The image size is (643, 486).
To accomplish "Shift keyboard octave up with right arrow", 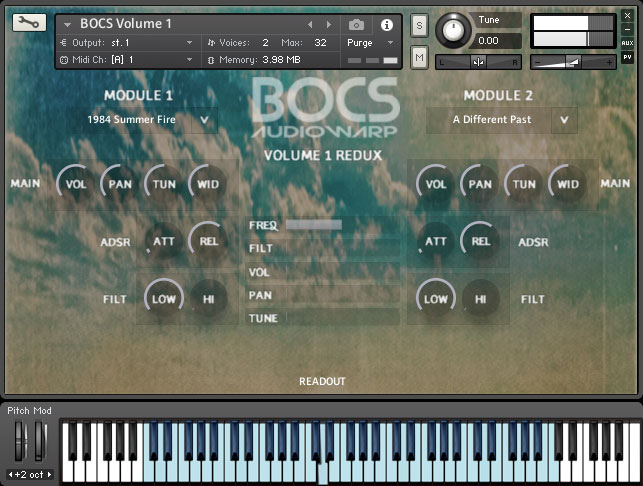I will tap(49, 475).
